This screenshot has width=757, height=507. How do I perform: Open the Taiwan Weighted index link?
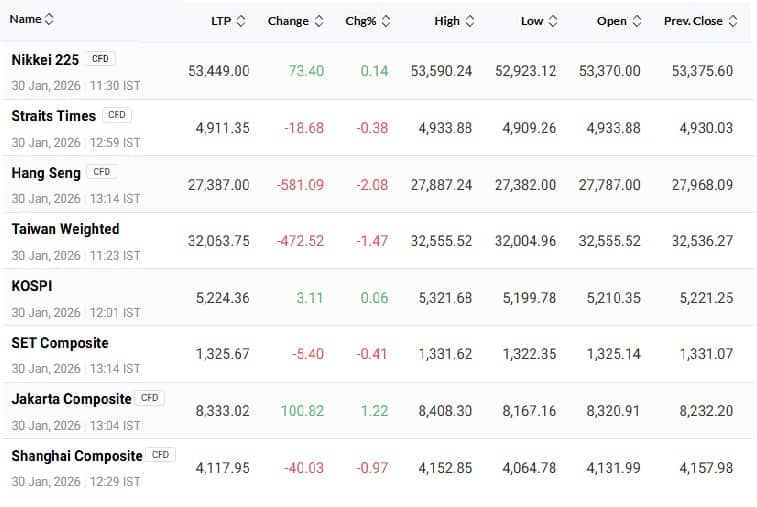point(65,229)
